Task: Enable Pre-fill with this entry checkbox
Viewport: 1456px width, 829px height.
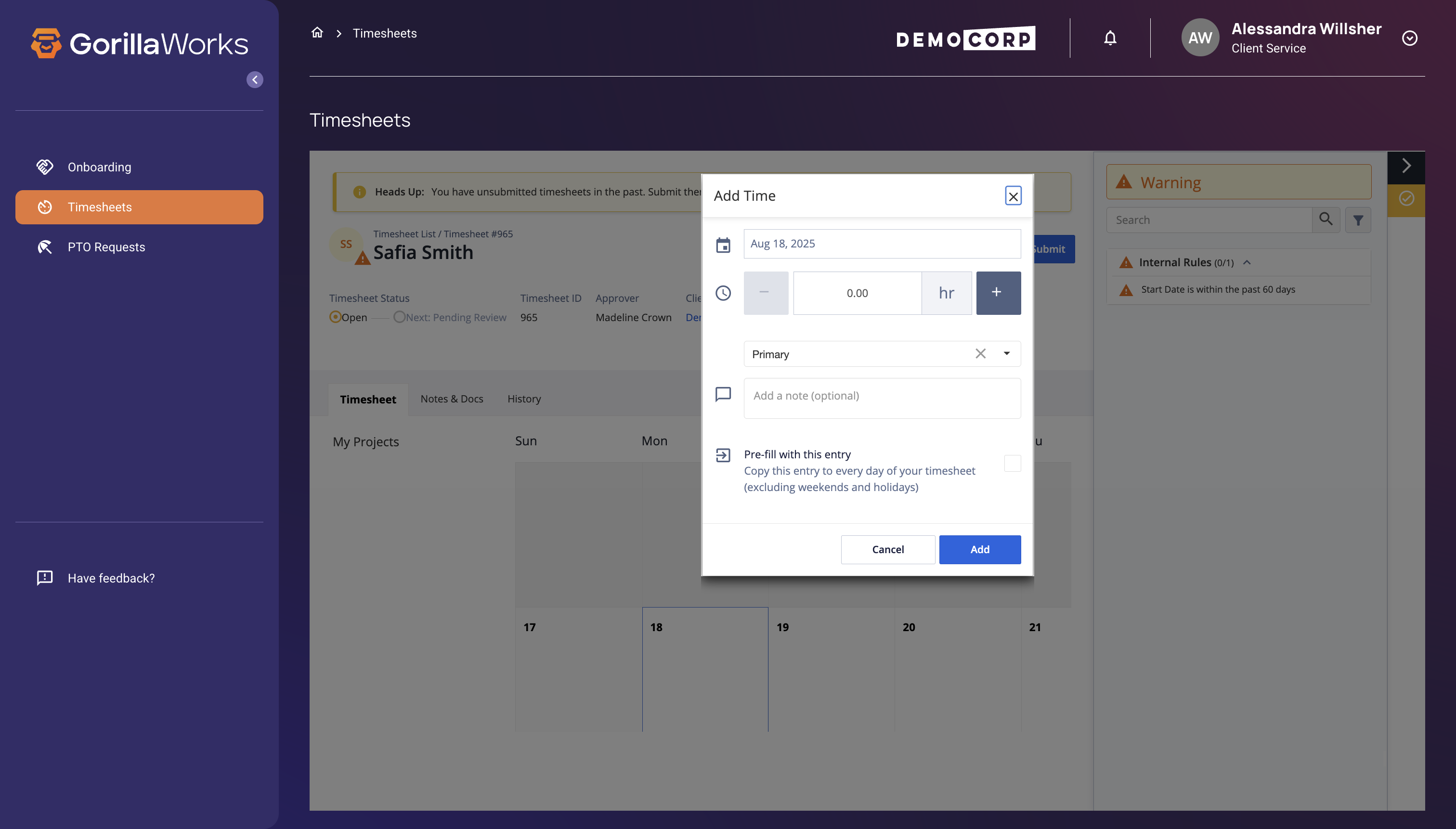Action: click(x=1012, y=463)
